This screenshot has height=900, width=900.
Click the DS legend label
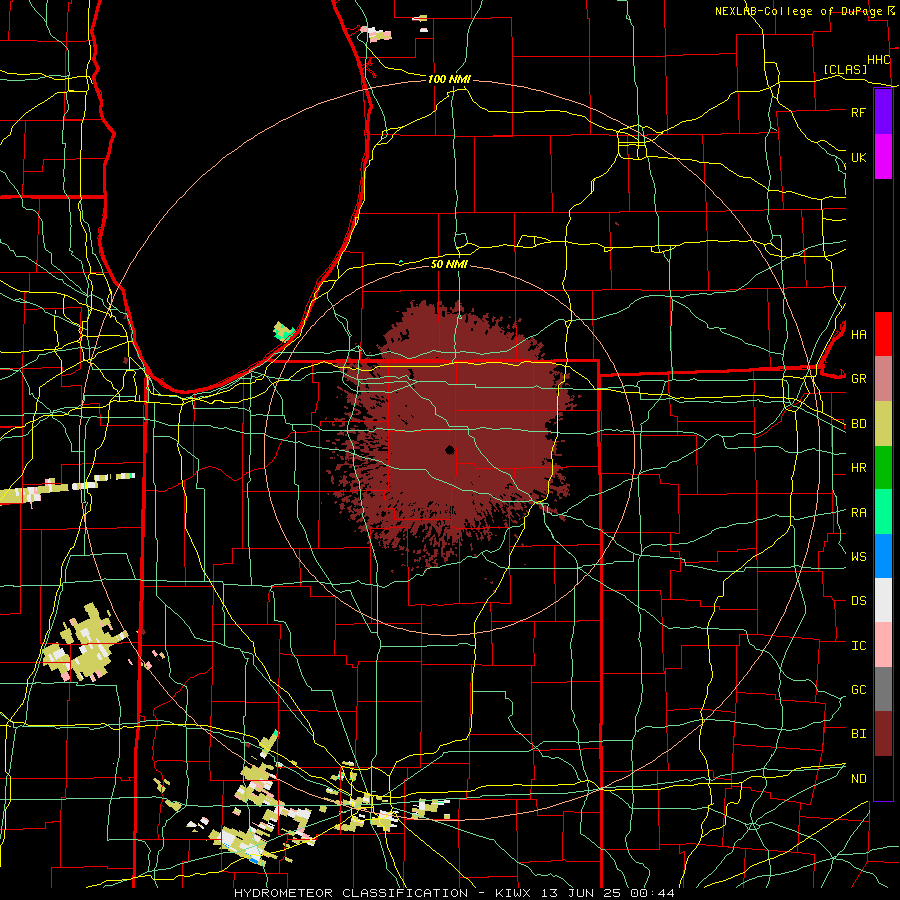[x=858, y=601]
